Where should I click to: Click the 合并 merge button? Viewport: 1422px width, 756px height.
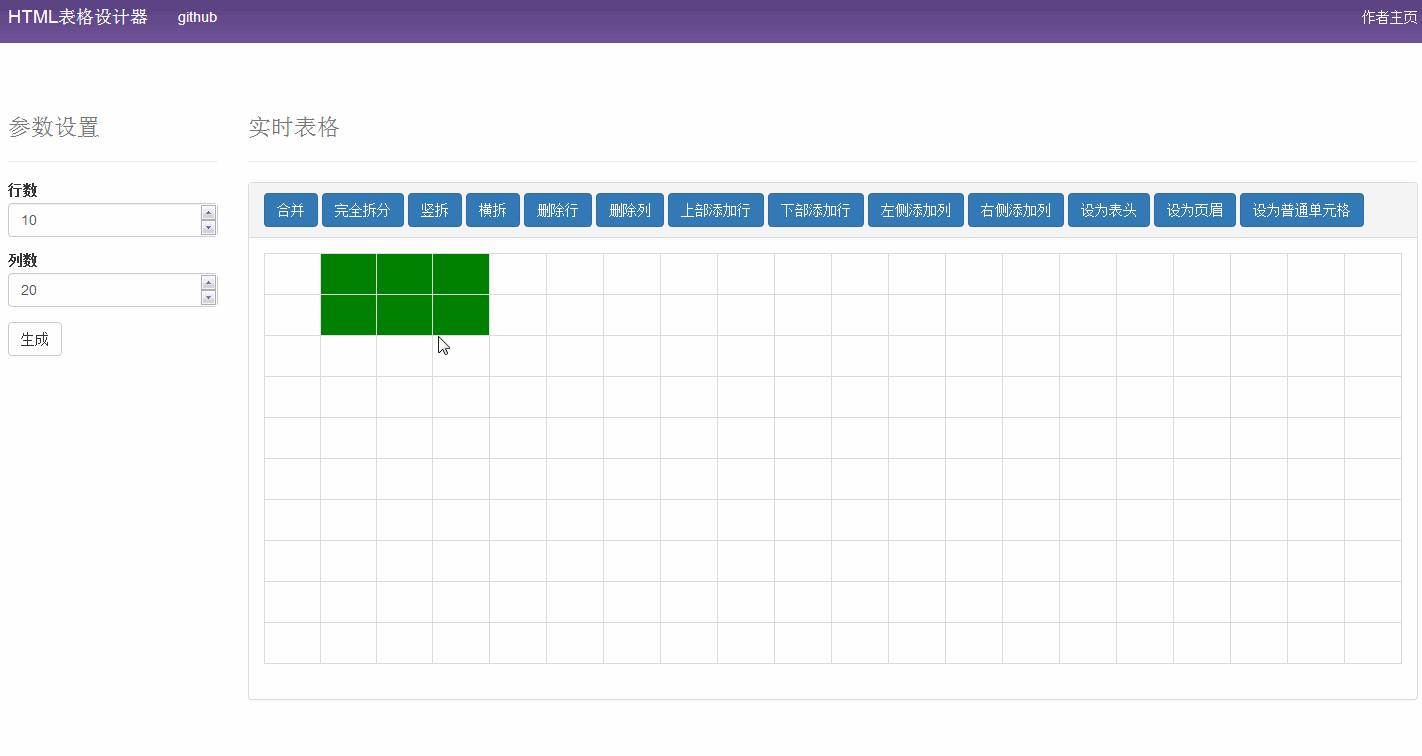[x=291, y=211]
